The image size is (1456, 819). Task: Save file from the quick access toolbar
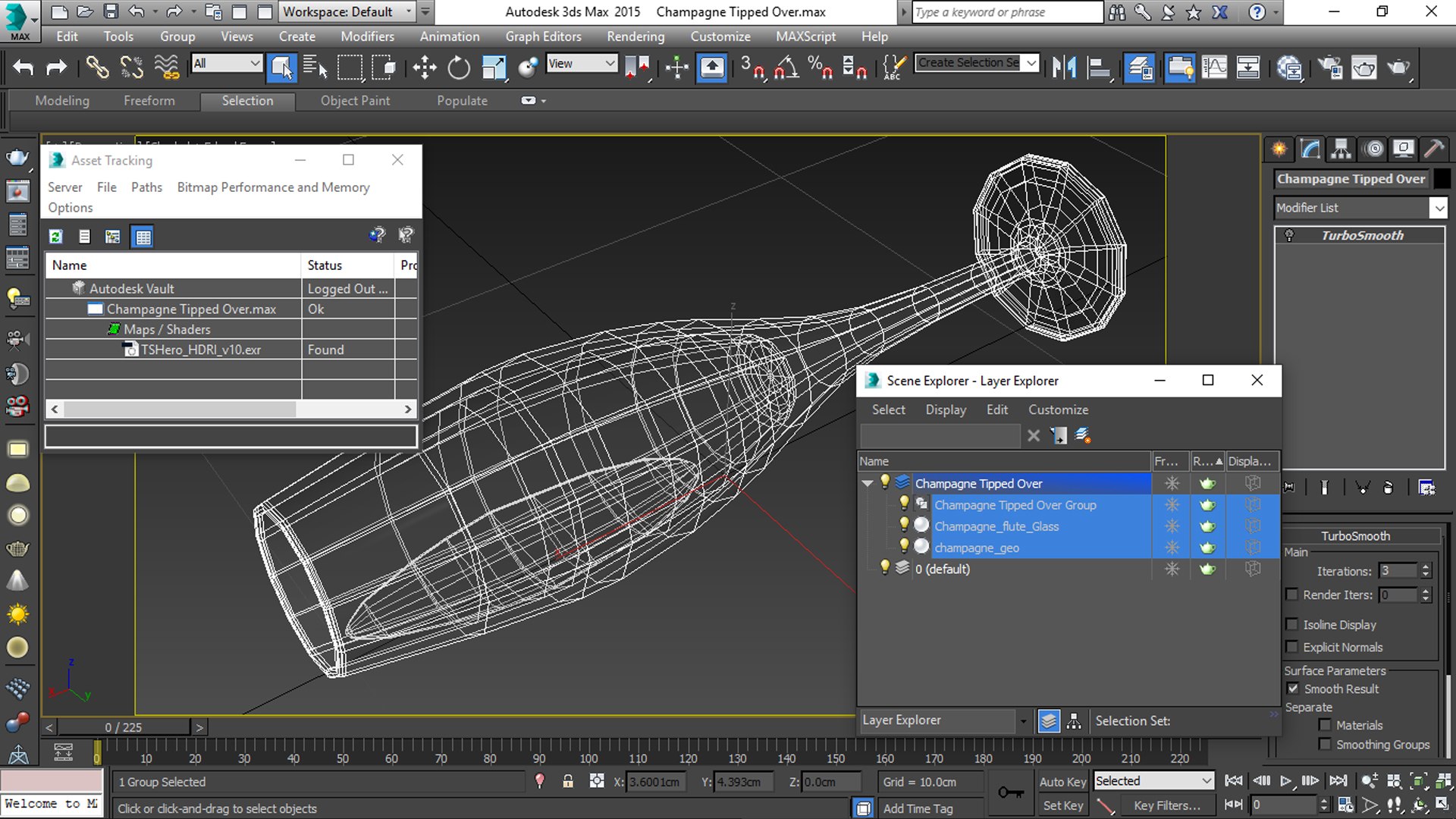(111, 11)
